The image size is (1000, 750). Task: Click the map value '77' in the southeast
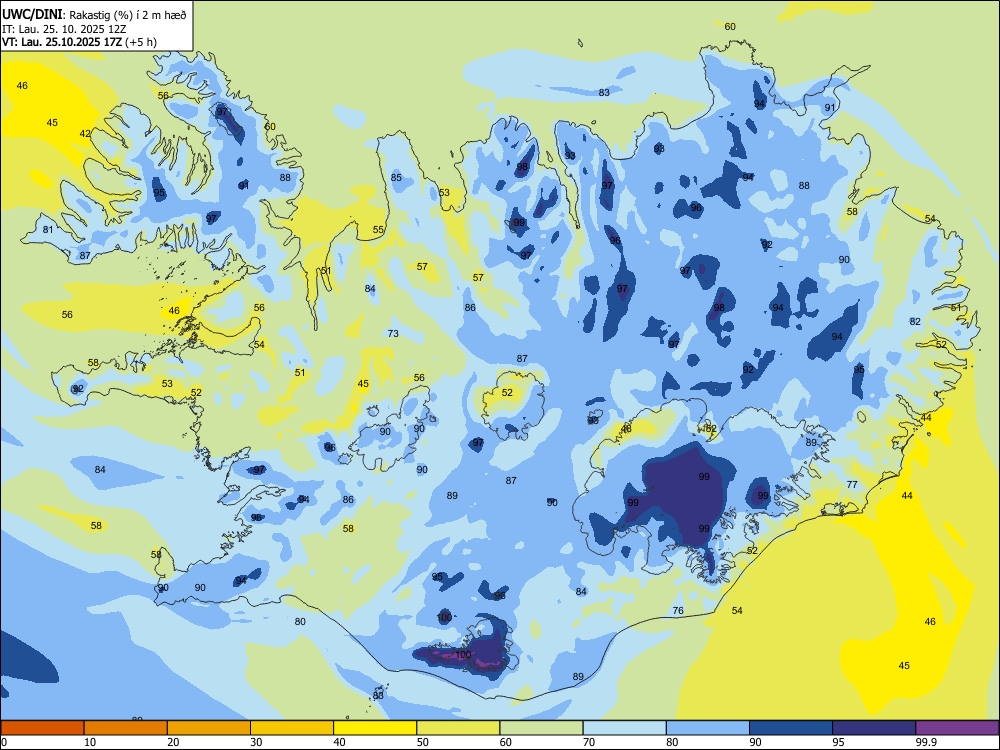(x=852, y=485)
